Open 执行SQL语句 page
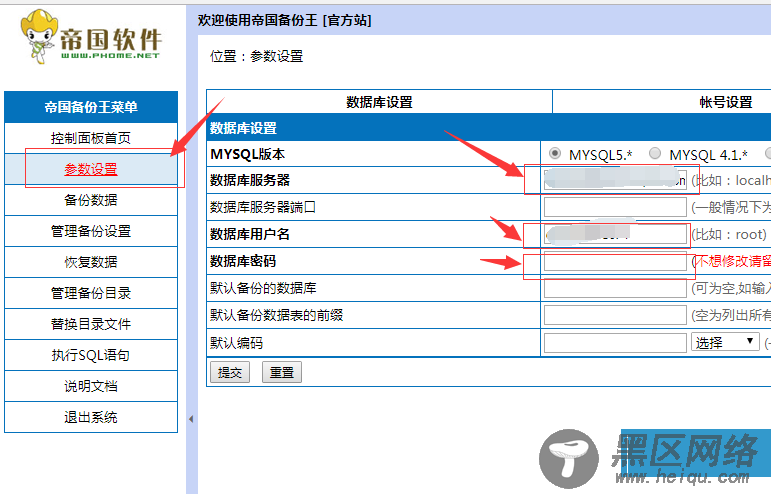 [91, 355]
